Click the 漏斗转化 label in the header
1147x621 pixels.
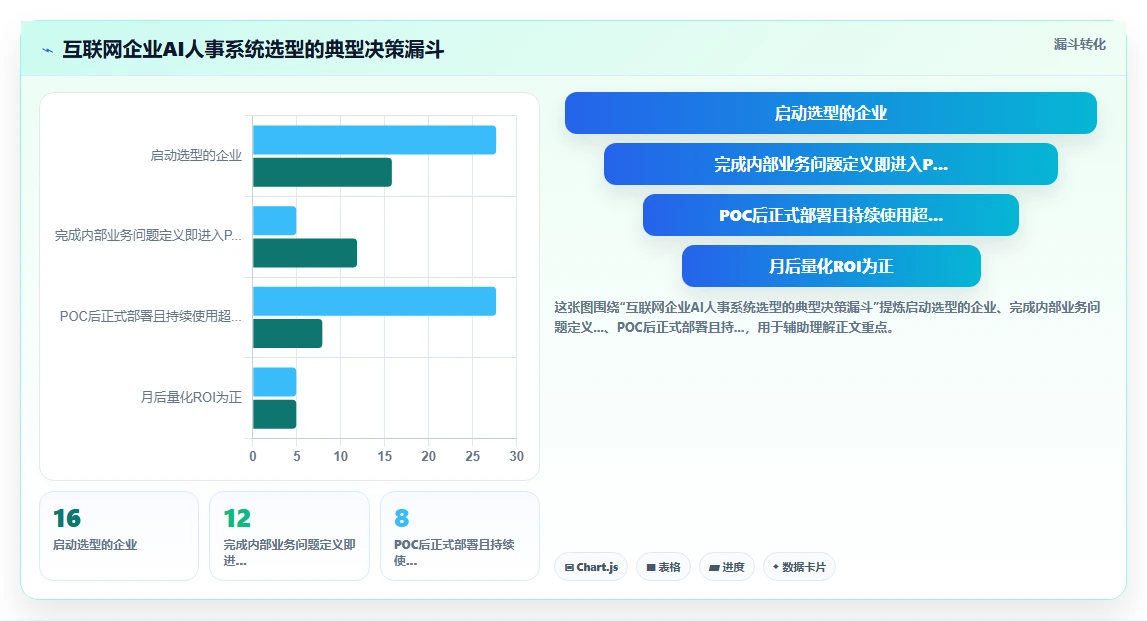coord(1079,45)
